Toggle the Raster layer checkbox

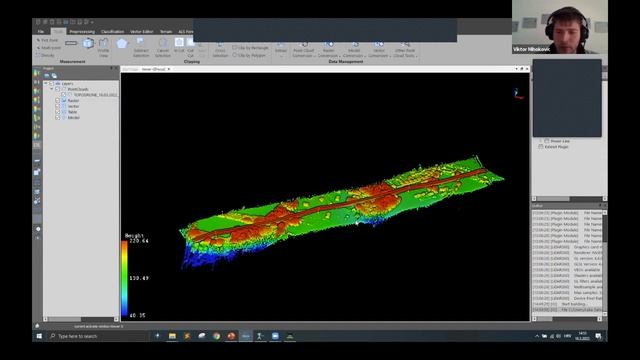coord(58,100)
